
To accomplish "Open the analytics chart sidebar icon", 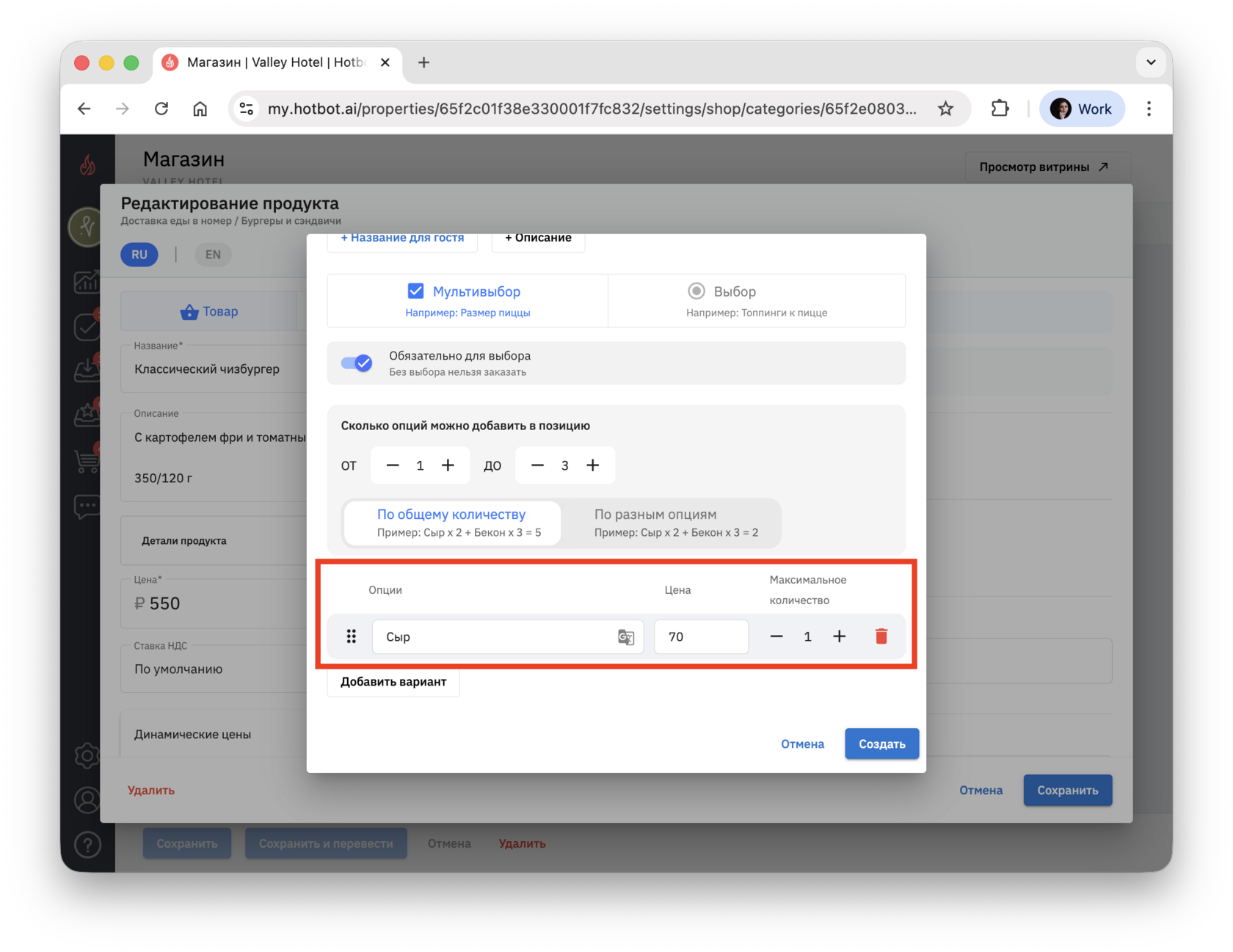I will [87, 282].
